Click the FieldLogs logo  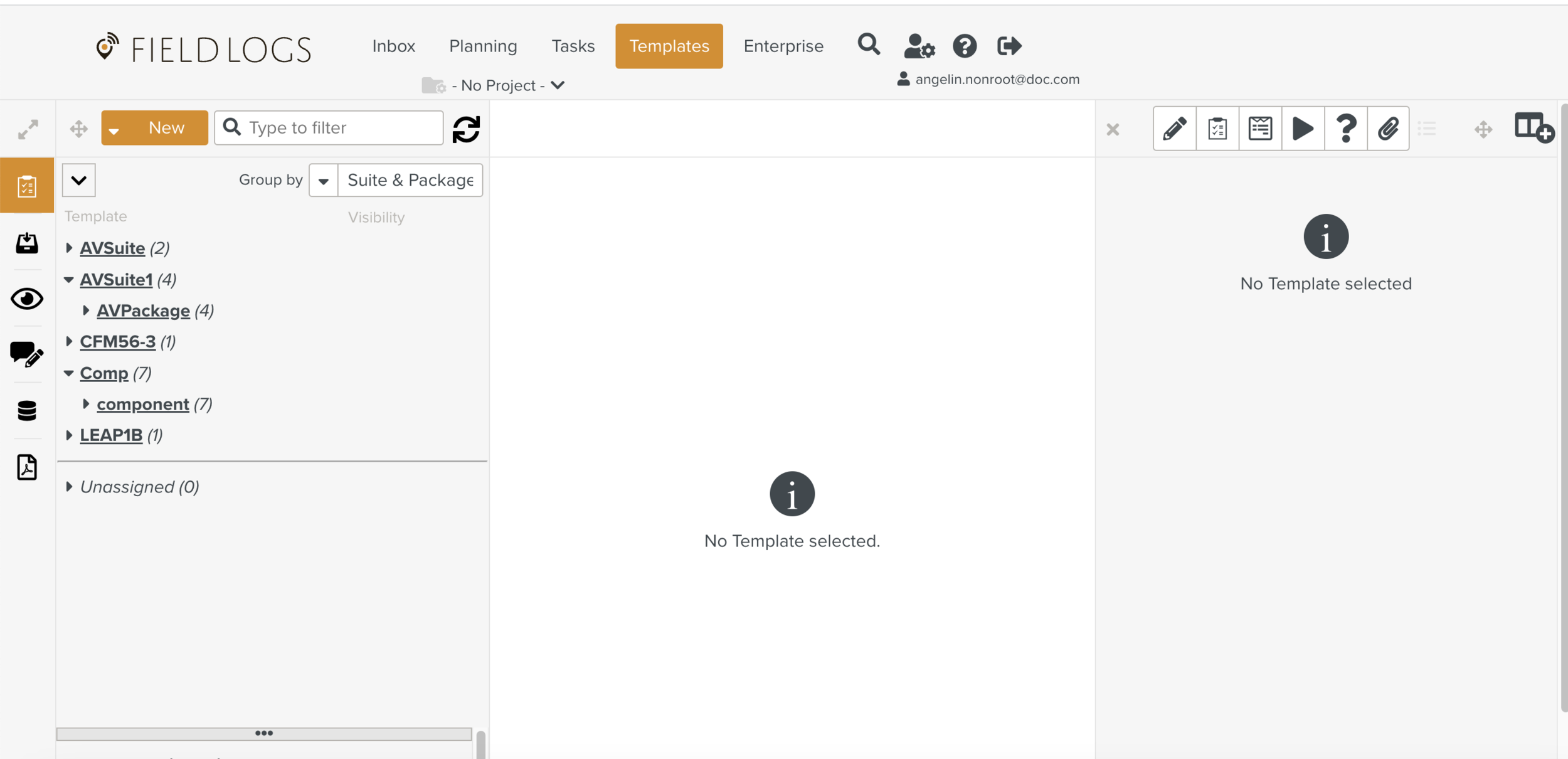coord(204,48)
